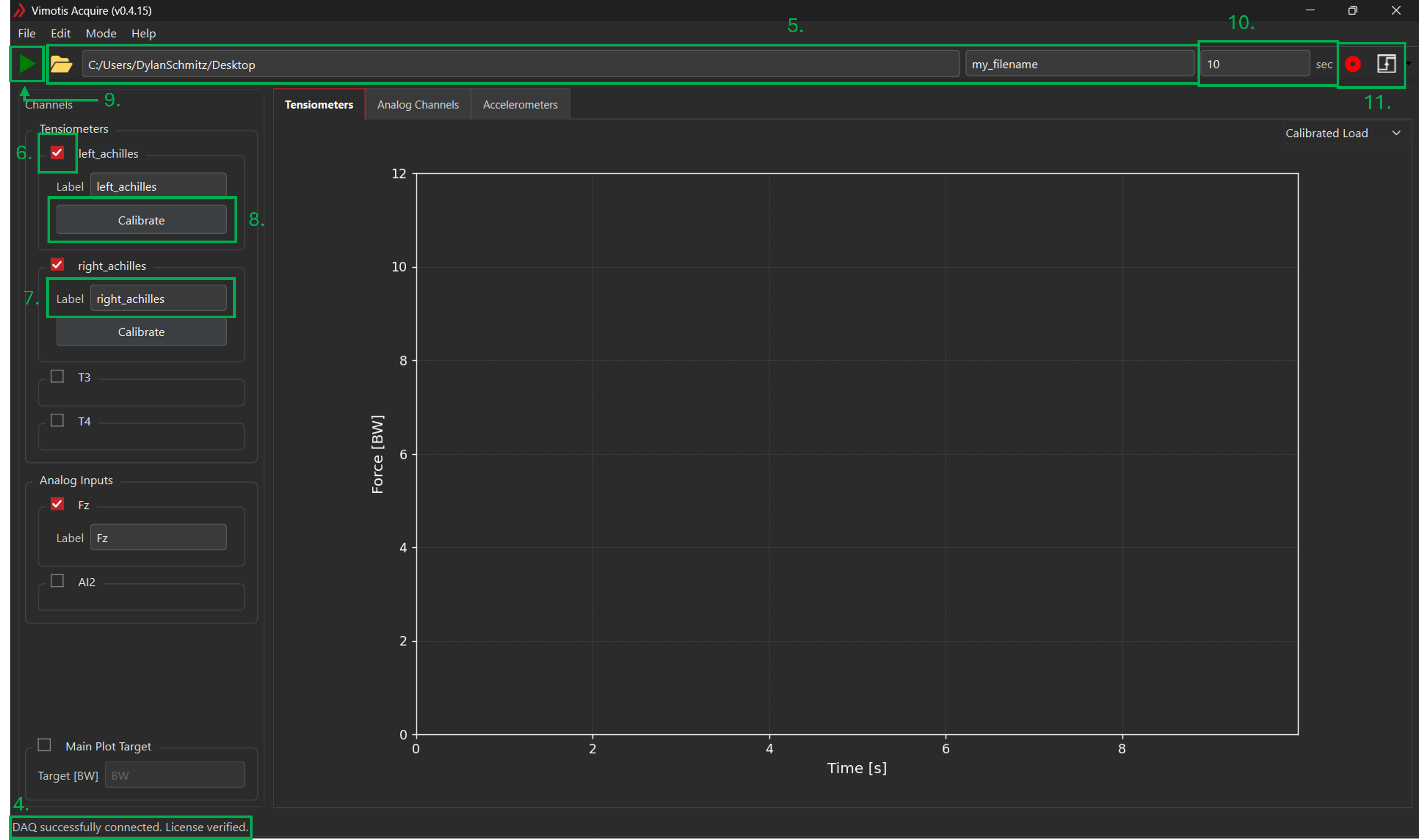Click the recording duration seconds field
Screen dimensions: 1419x840
pyautogui.click(x=1255, y=64)
